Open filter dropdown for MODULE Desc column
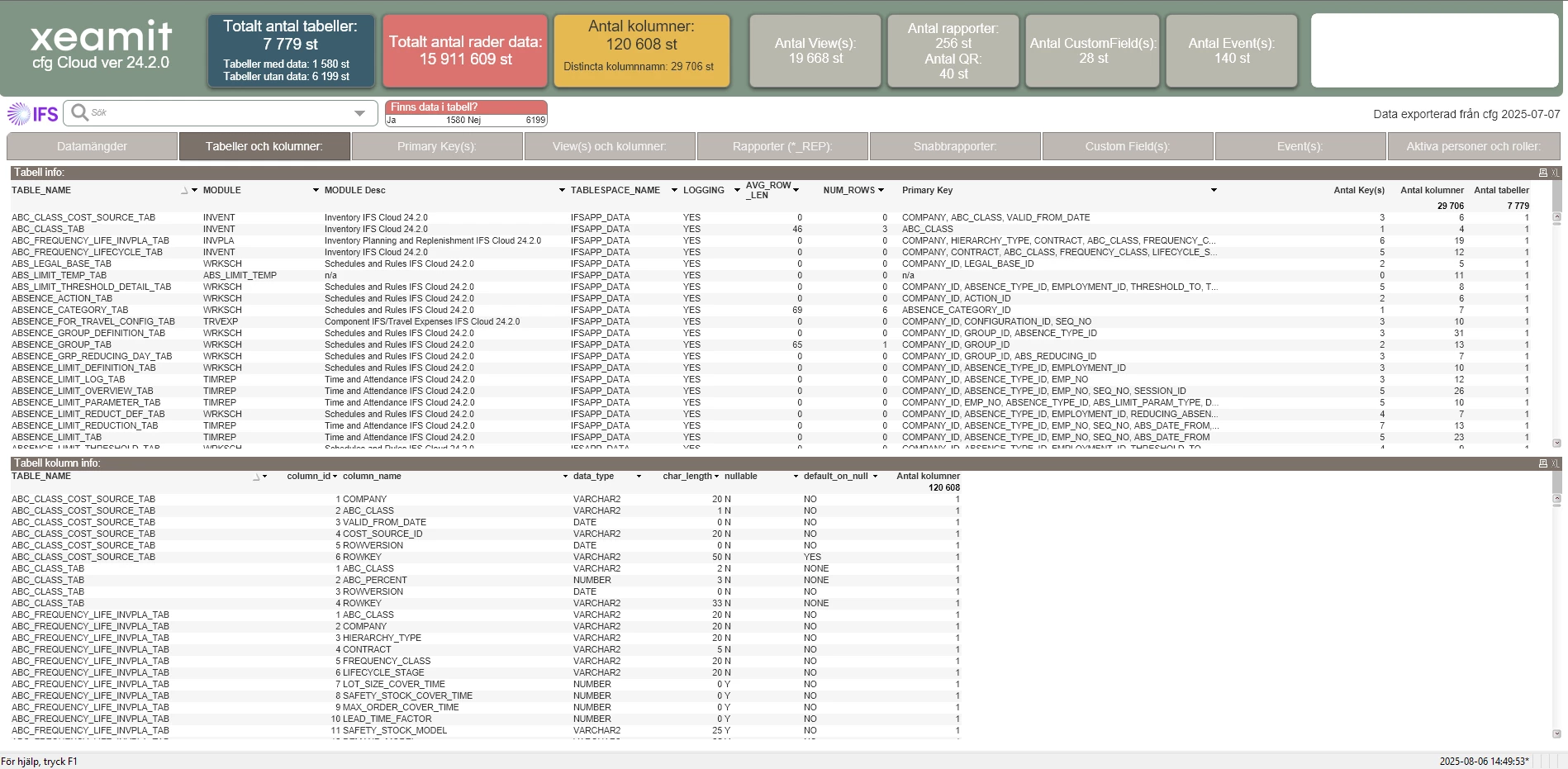 [x=562, y=190]
